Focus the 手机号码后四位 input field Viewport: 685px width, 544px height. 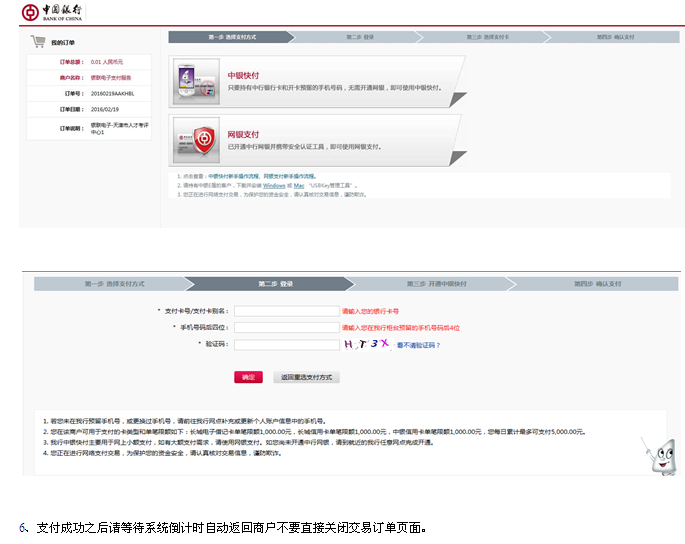287,328
